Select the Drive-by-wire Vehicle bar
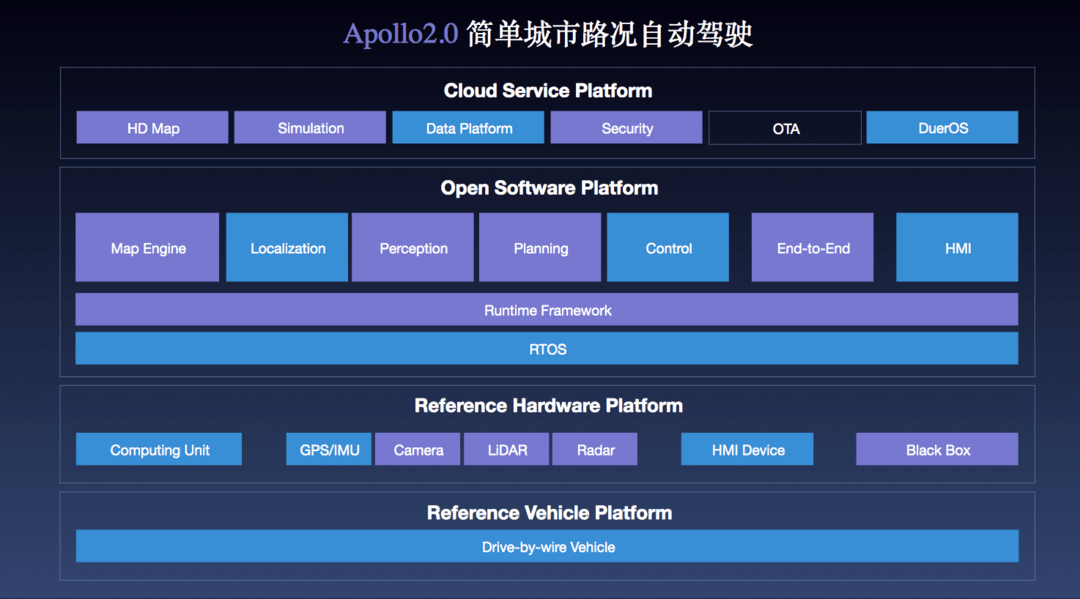Viewport: 1080px width, 599px height. [x=548, y=546]
